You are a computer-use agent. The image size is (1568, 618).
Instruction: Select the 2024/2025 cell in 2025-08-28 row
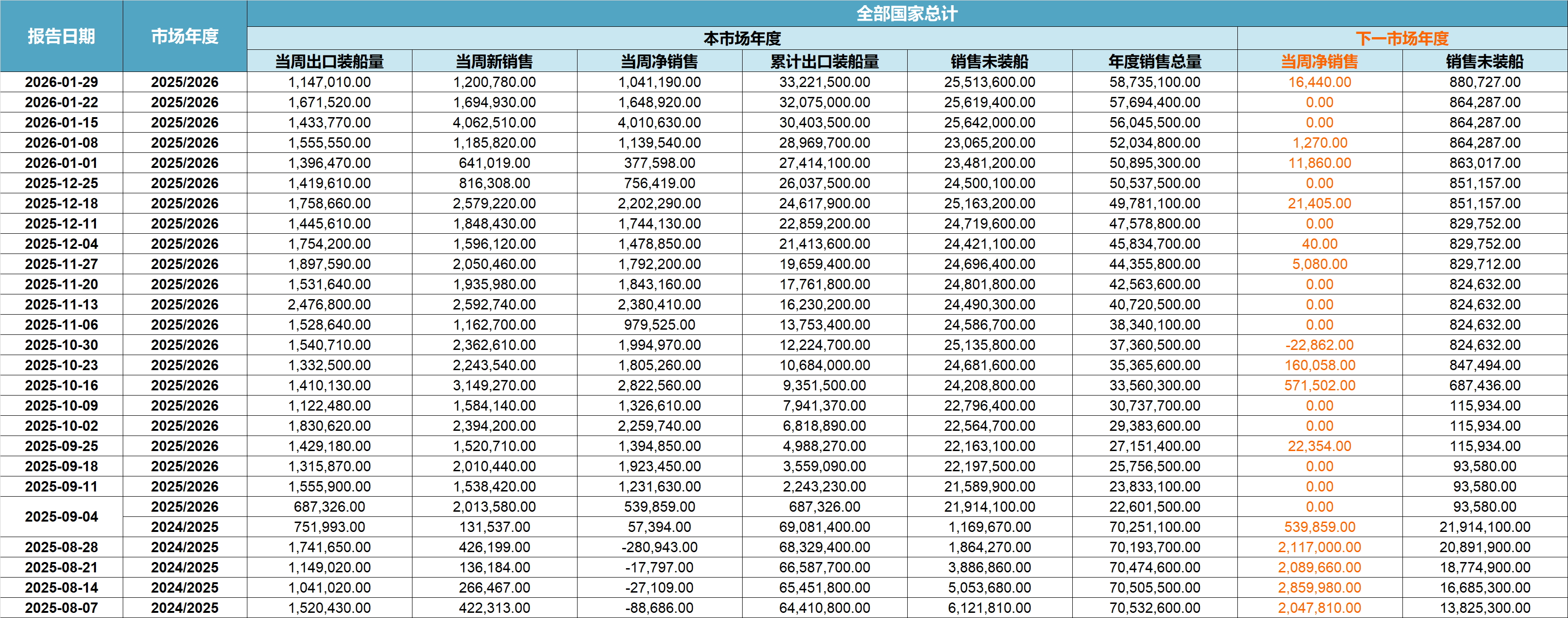click(x=184, y=547)
